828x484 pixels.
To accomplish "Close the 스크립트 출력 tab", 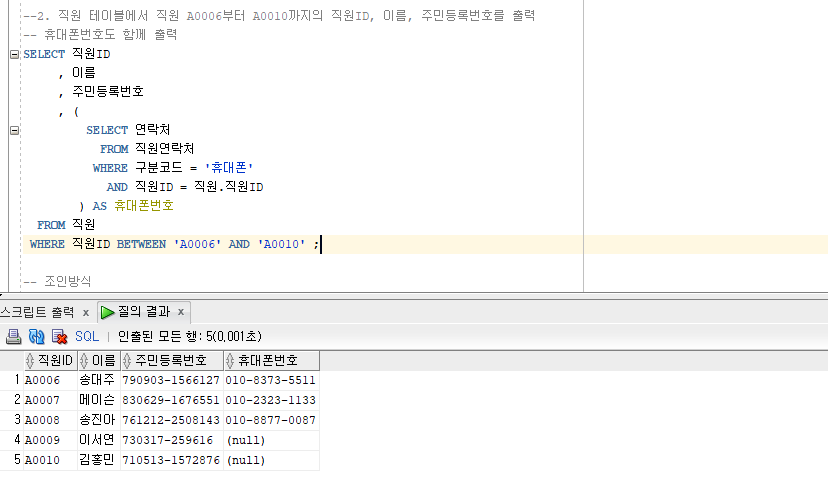I will pyautogui.click(x=86, y=312).
